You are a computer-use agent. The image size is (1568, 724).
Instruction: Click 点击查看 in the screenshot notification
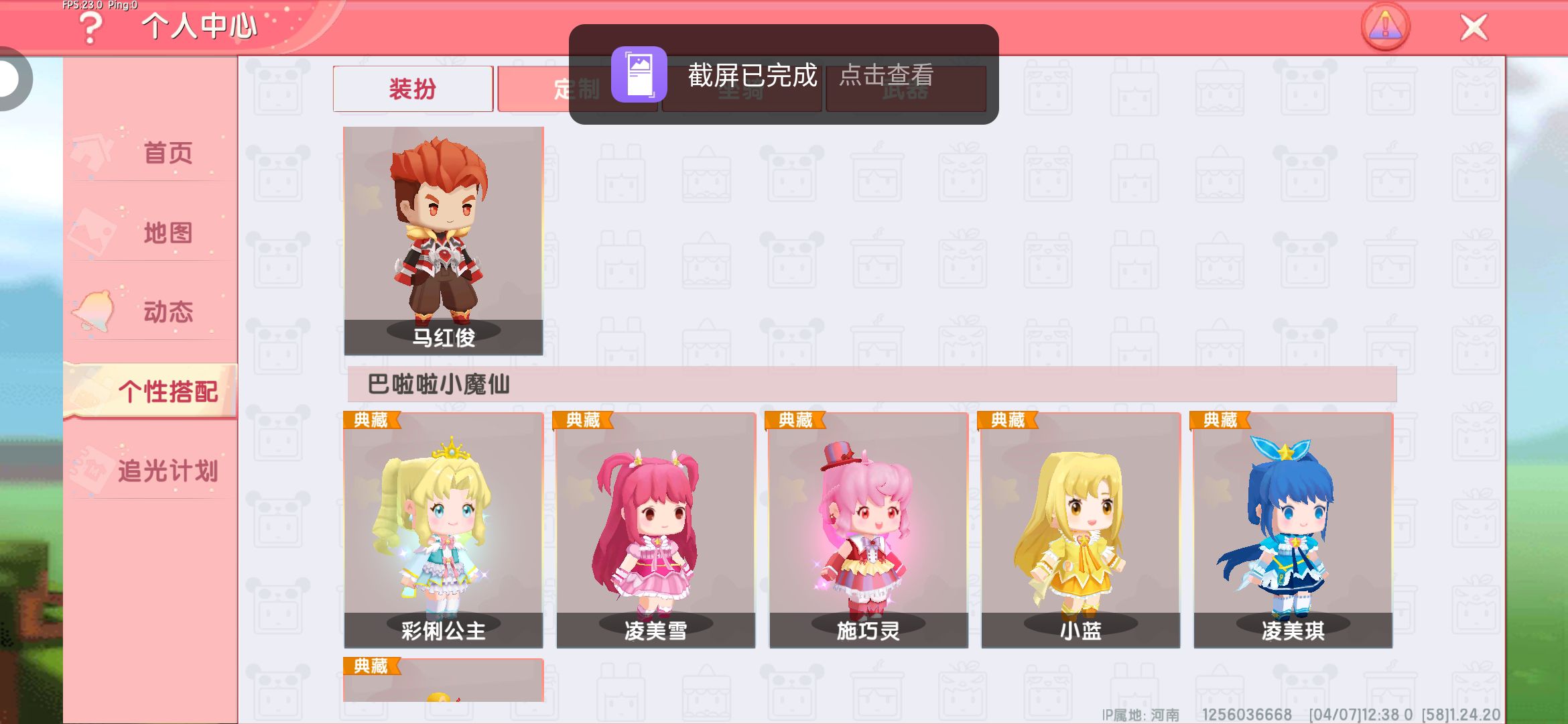click(887, 75)
